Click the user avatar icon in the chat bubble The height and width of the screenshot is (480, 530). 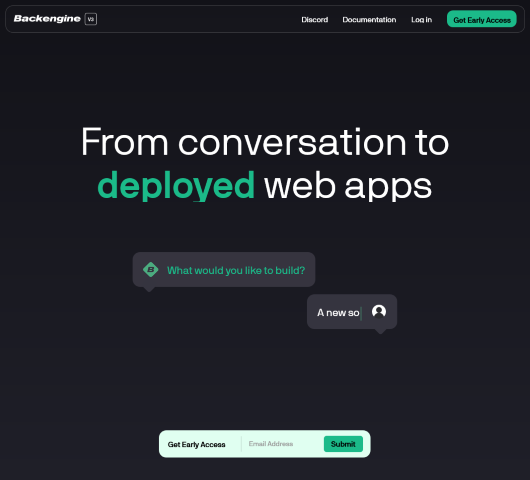tap(379, 311)
